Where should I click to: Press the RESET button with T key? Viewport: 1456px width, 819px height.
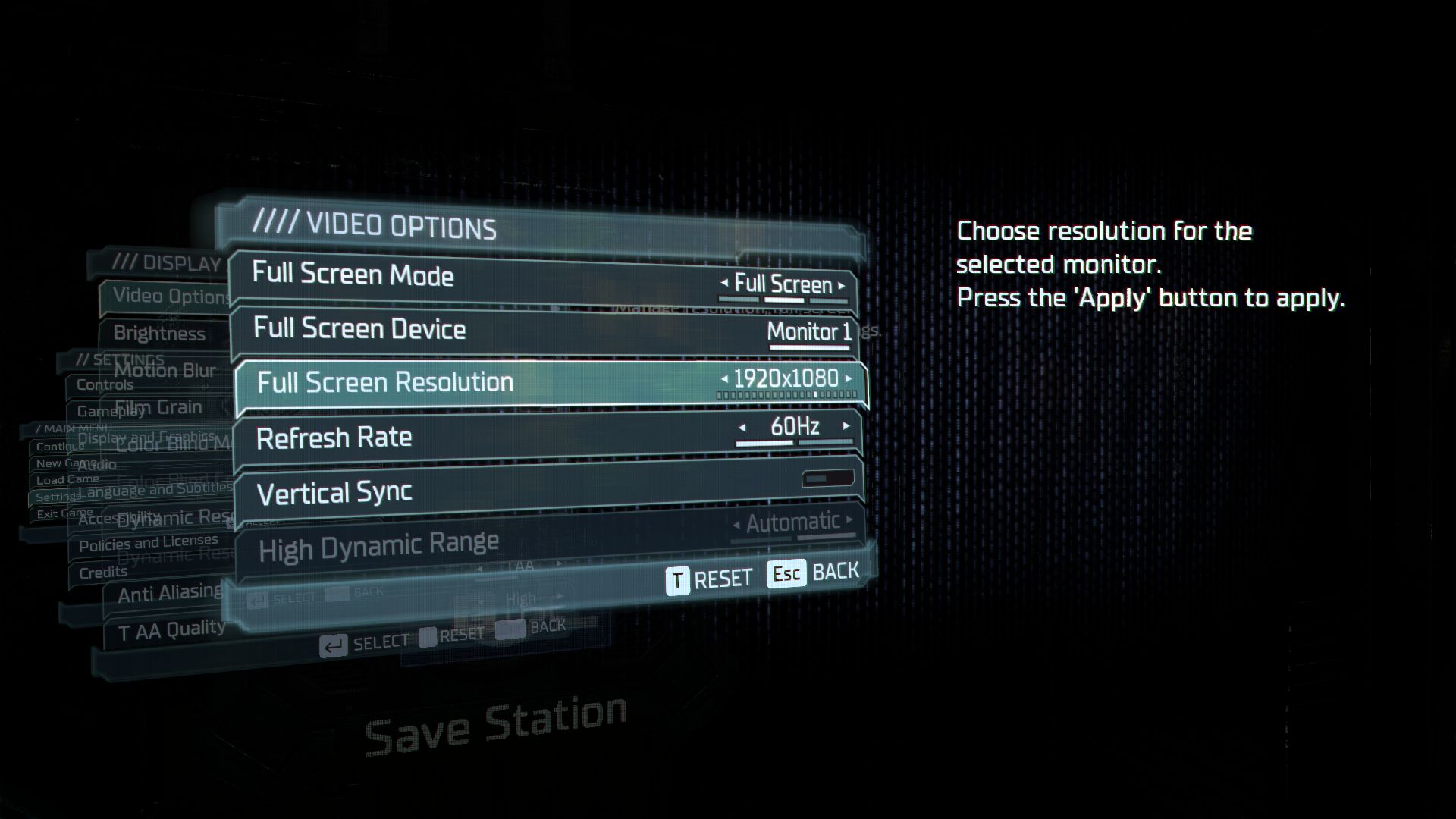(706, 573)
